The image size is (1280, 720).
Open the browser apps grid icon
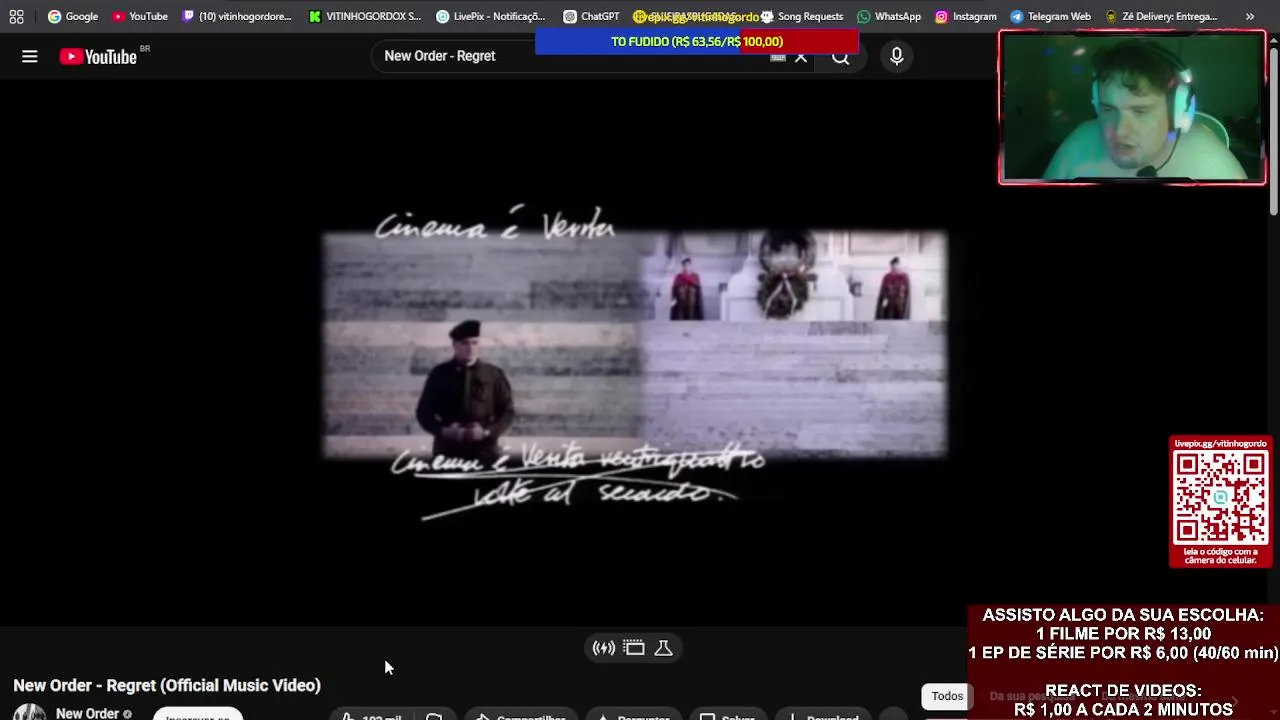point(16,16)
